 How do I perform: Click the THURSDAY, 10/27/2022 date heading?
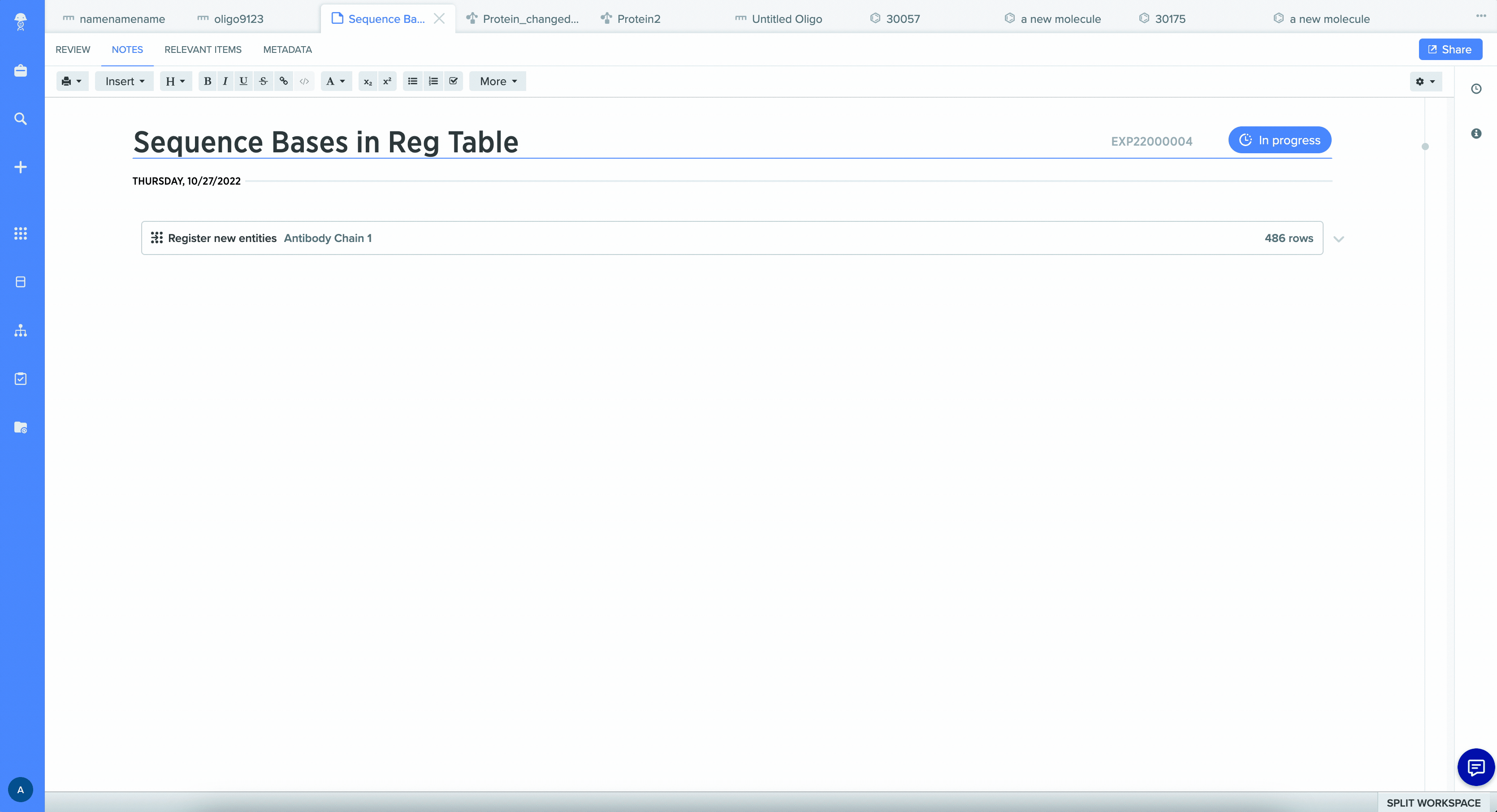click(186, 181)
